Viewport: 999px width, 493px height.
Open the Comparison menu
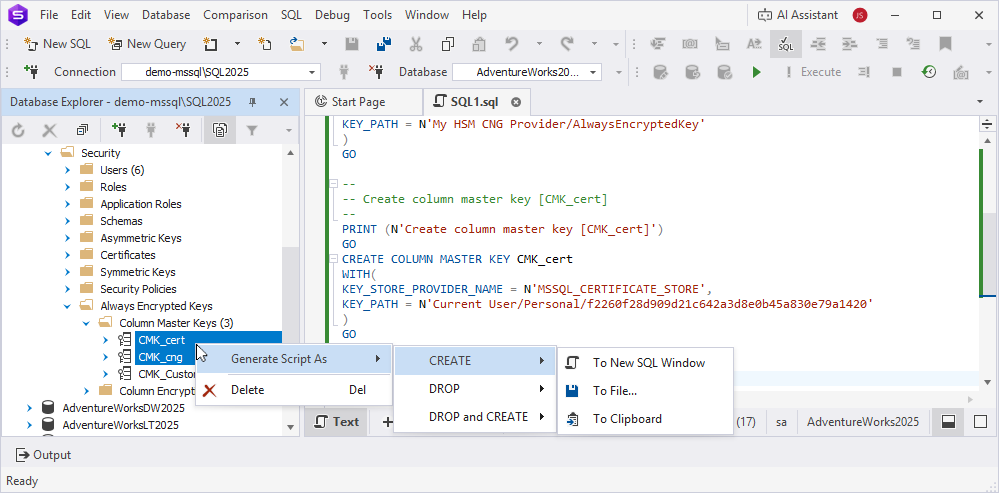click(236, 15)
